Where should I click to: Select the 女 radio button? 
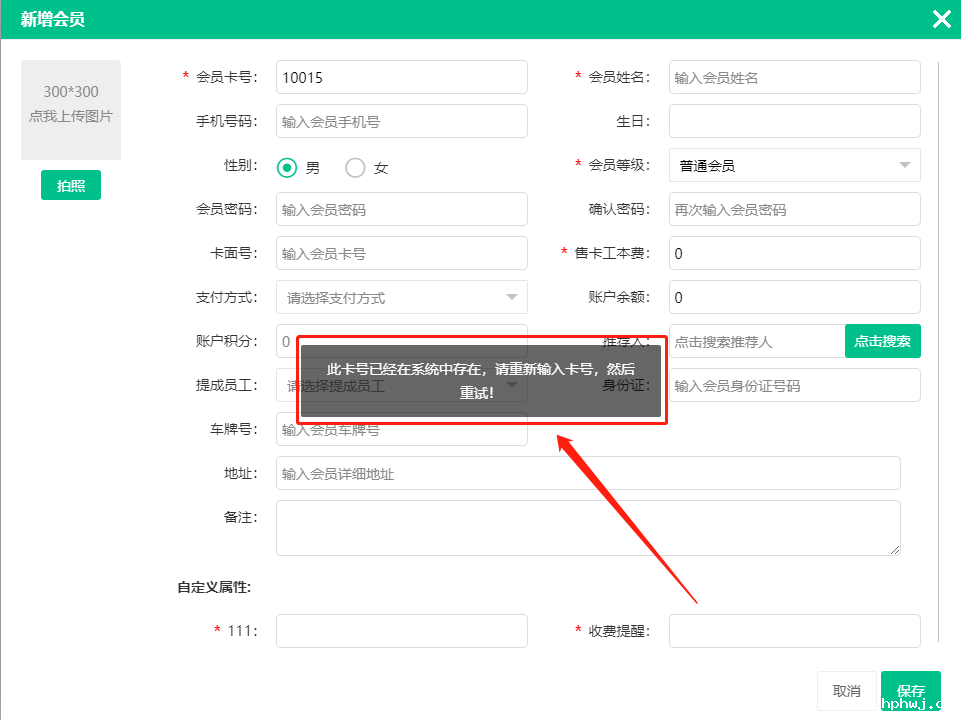[355, 167]
